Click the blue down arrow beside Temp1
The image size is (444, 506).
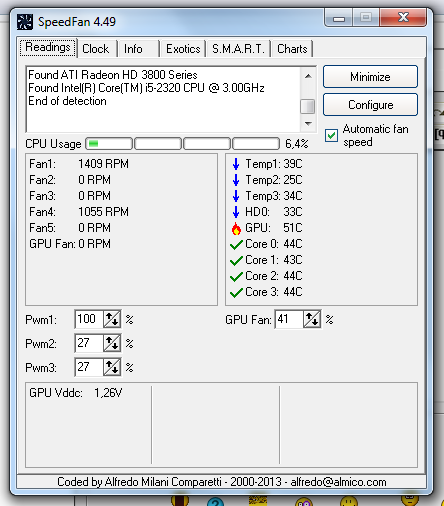point(236,164)
